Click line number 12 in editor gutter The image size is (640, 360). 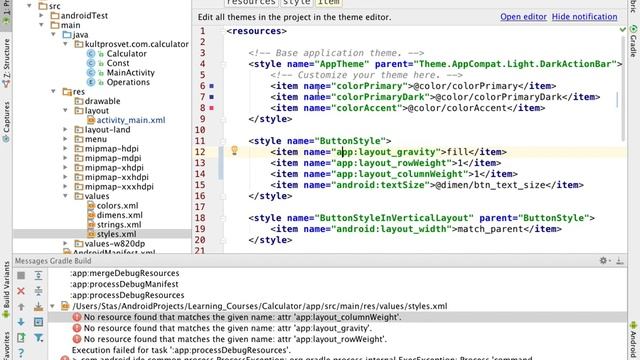(x=200, y=152)
